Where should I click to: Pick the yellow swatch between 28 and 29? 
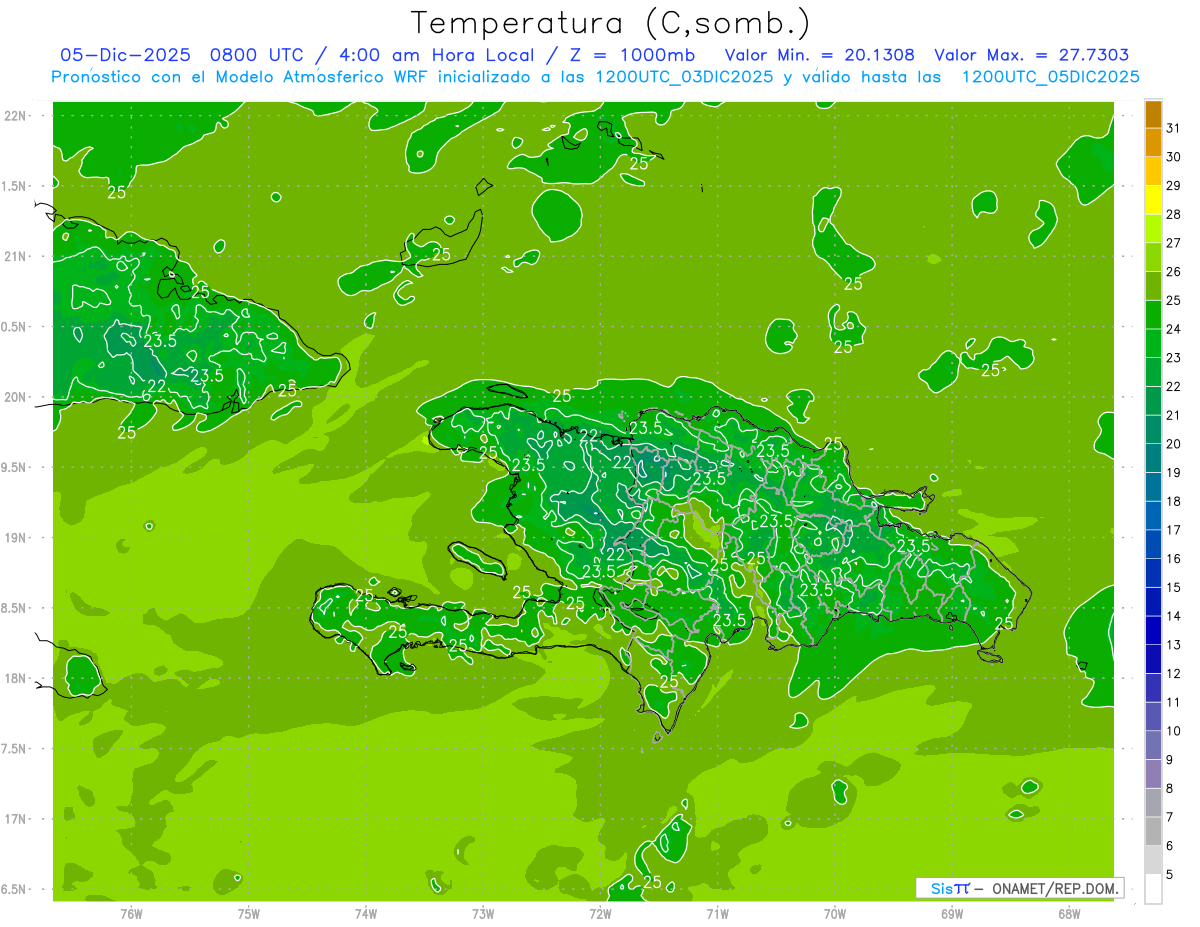(x=1153, y=200)
